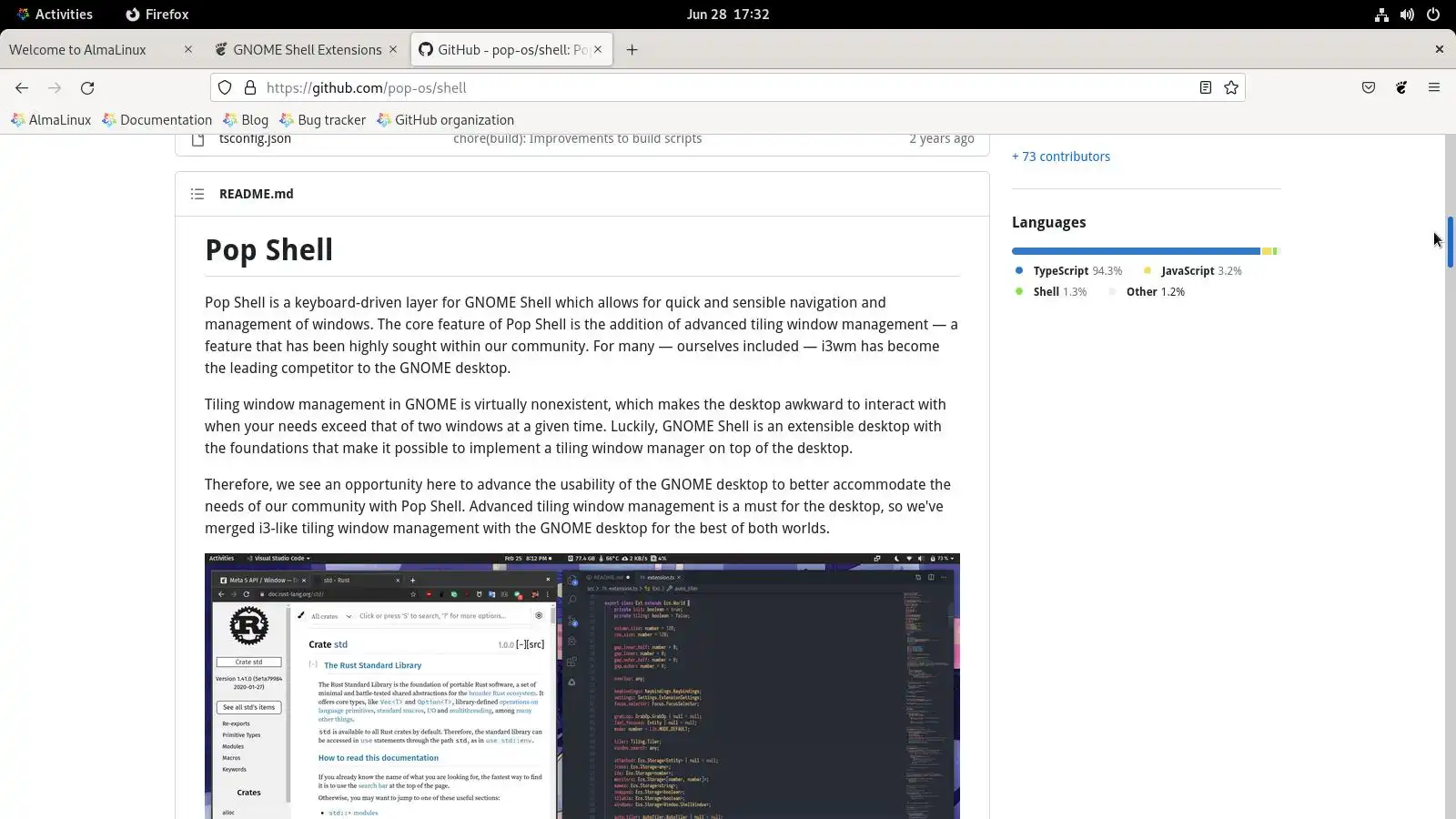
Task: Click the volume speaker icon in top bar
Action: point(1407,15)
